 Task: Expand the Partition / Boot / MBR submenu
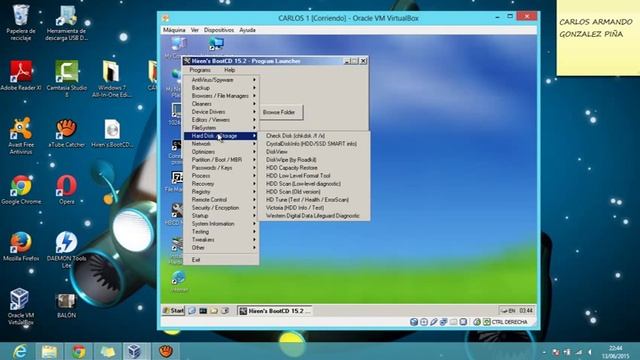click(x=221, y=160)
